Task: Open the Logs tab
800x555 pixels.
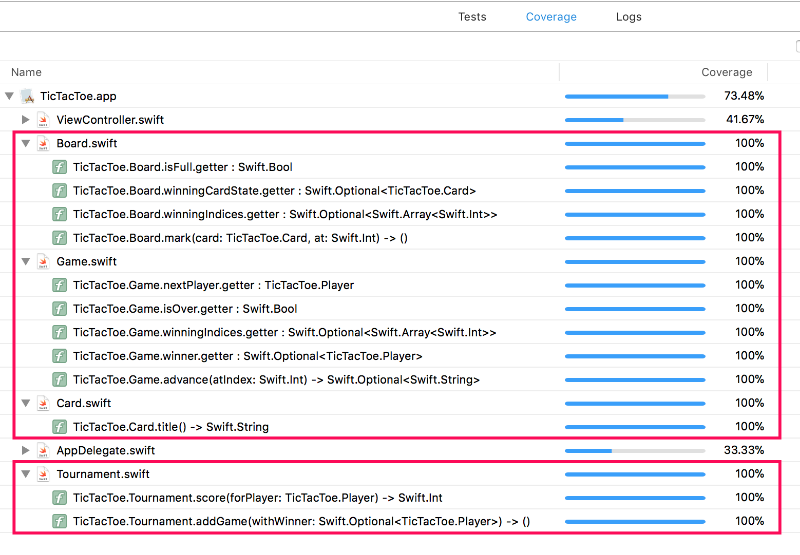Action: 628,17
